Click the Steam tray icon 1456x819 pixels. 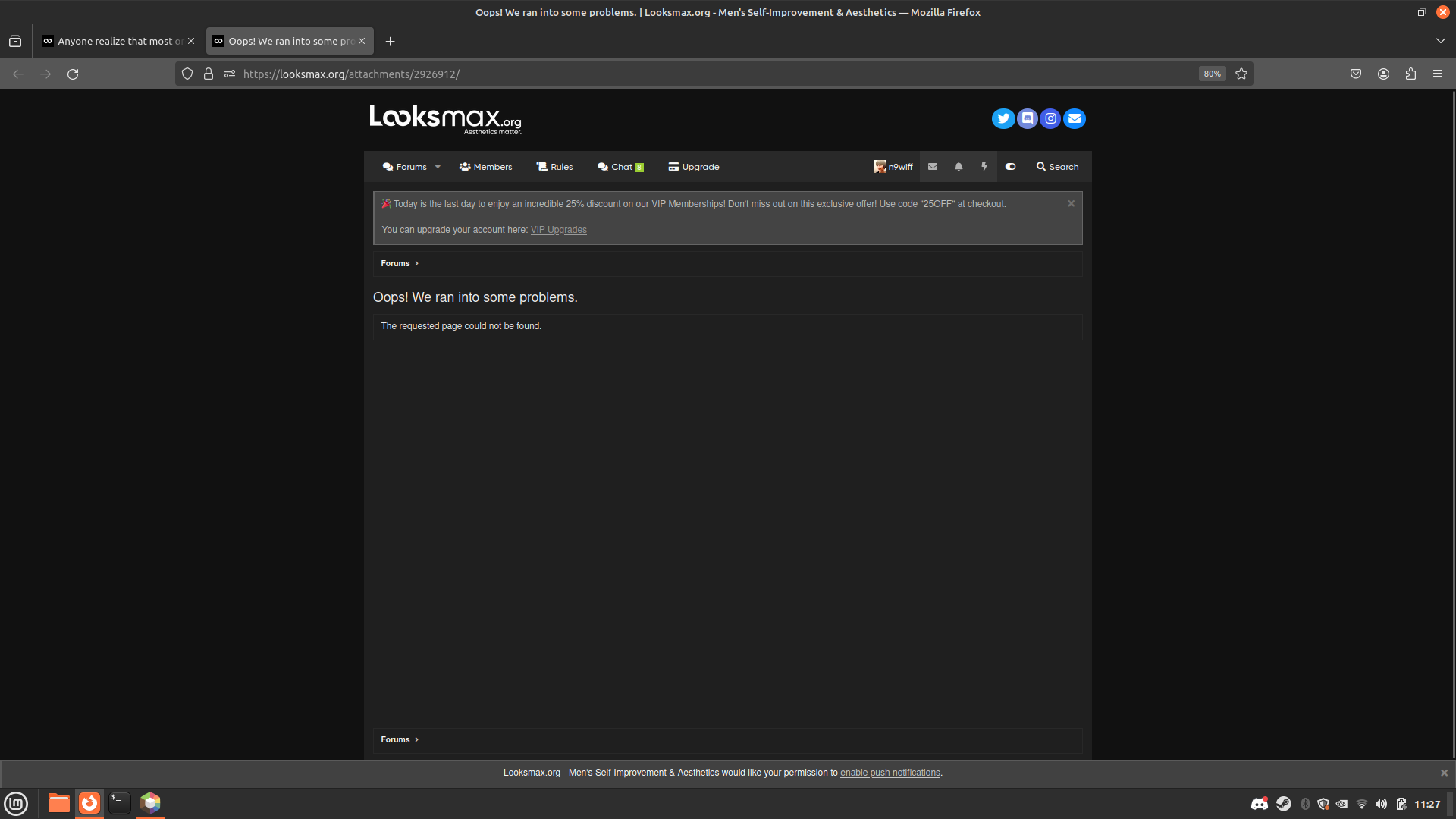pyautogui.click(x=1283, y=805)
